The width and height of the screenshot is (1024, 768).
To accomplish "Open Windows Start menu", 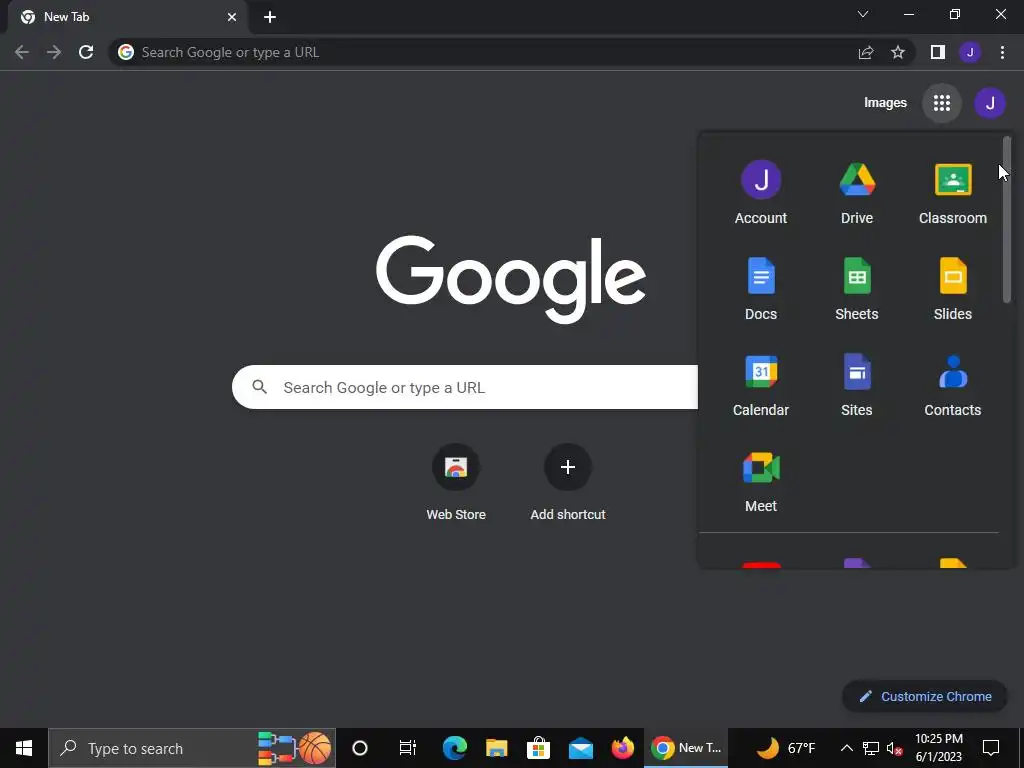I will coord(24,748).
